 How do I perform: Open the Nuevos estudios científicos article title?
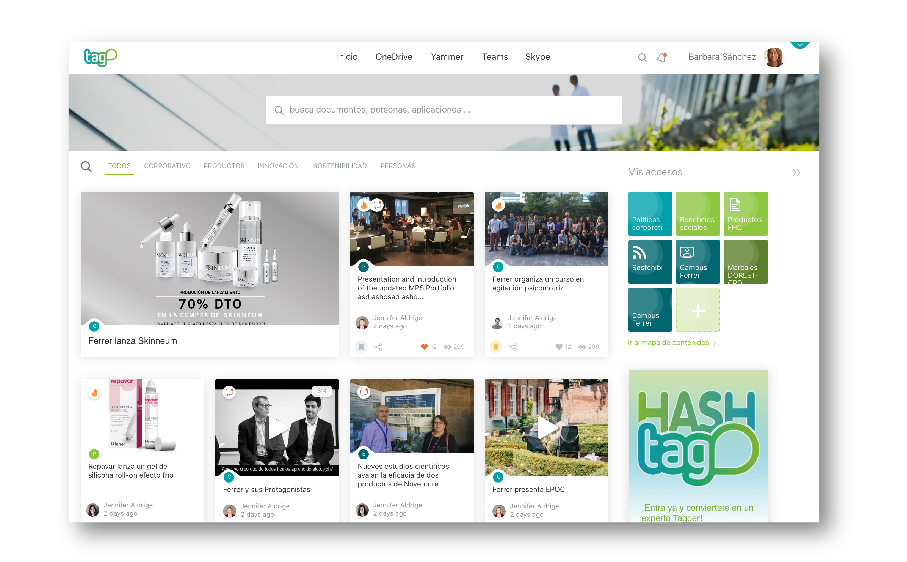click(x=404, y=475)
